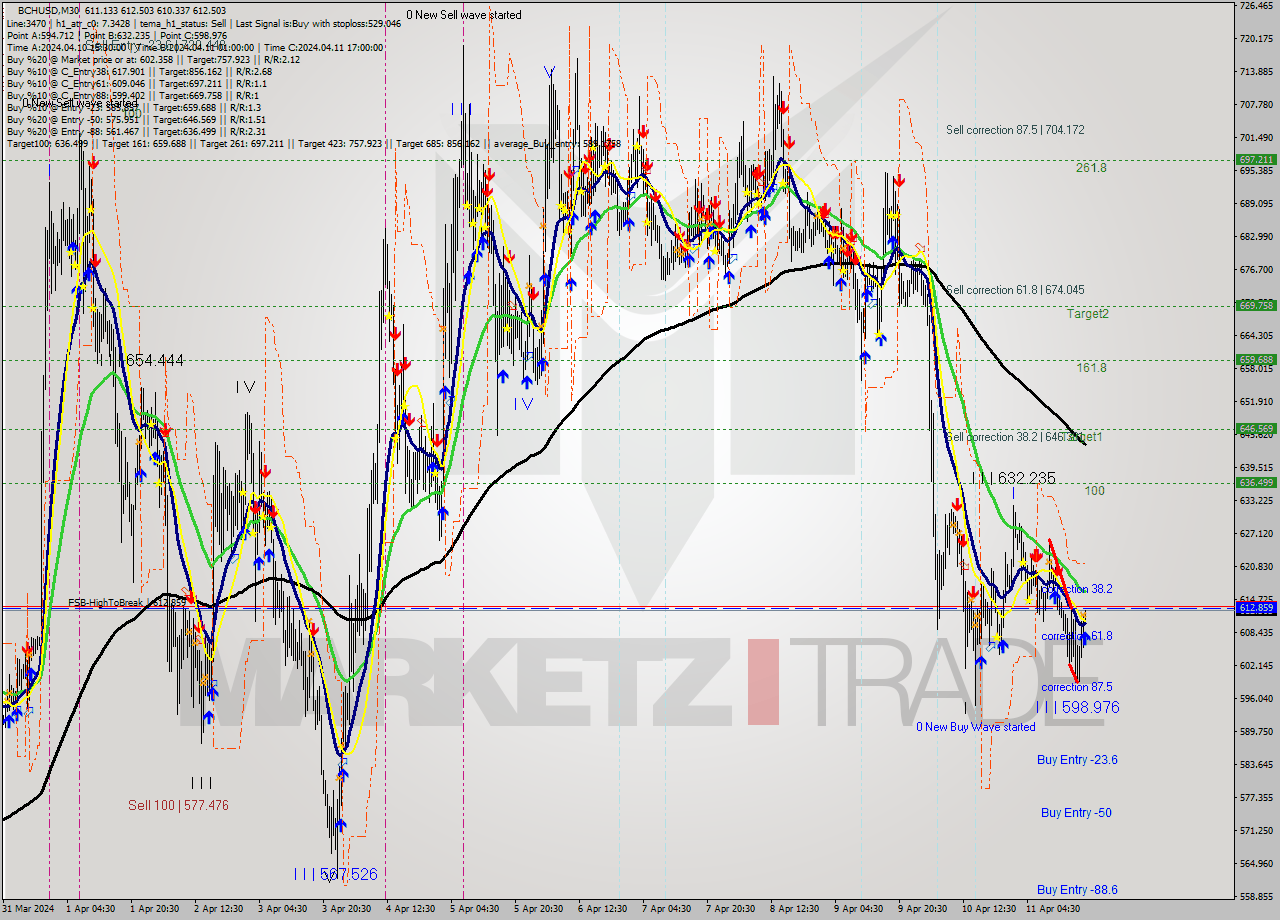Click the '567.526' wave low label
1280x920 pixels.
click(349, 874)
